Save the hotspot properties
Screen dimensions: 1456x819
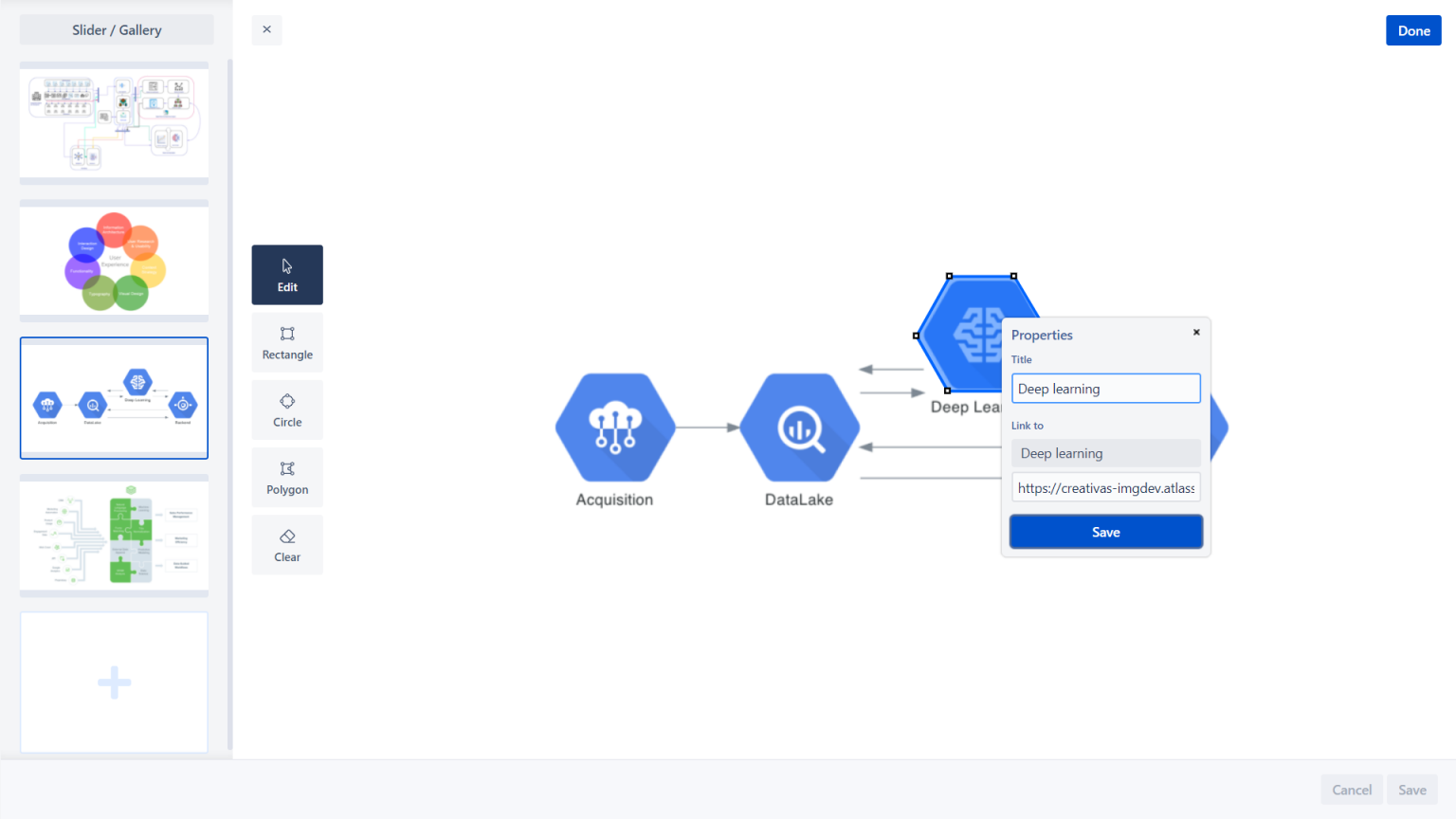1105,531
